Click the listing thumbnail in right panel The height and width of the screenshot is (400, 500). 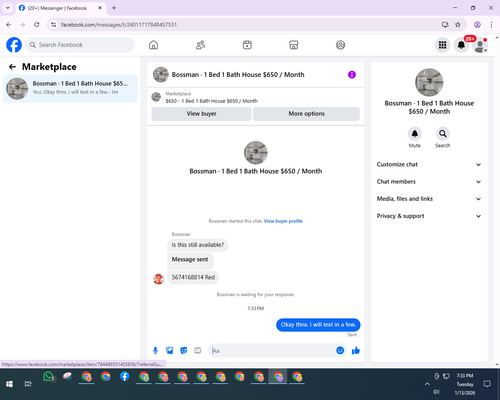tap(429, 82)
